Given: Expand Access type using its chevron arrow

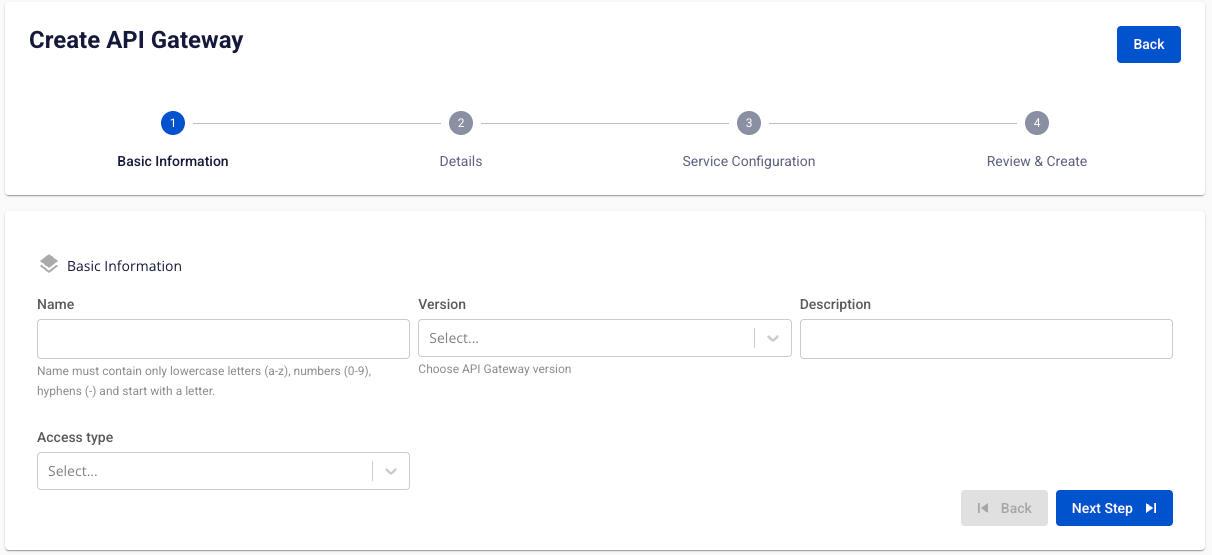Looking at the screenshot, I should [x=391, y=471].
